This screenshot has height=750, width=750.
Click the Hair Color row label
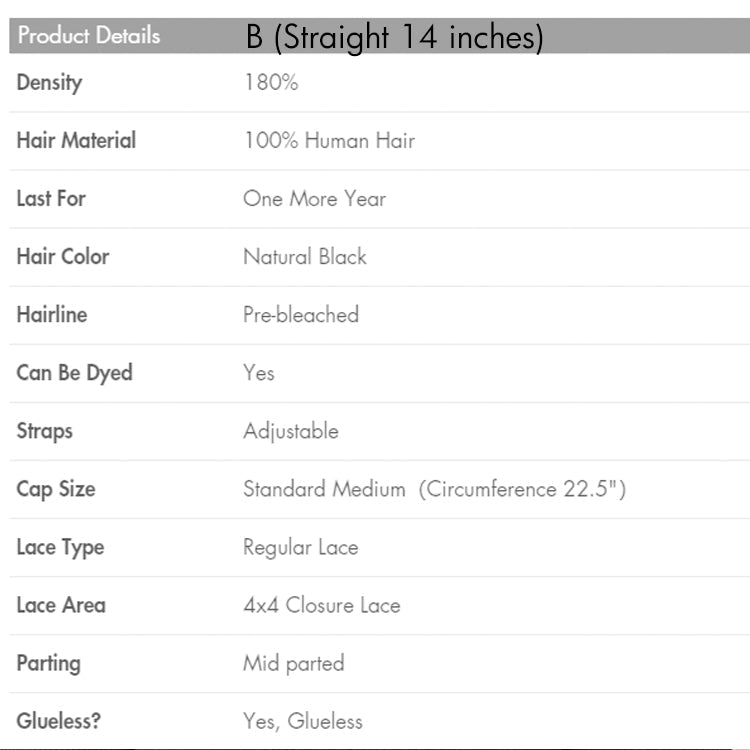point(63,256)
